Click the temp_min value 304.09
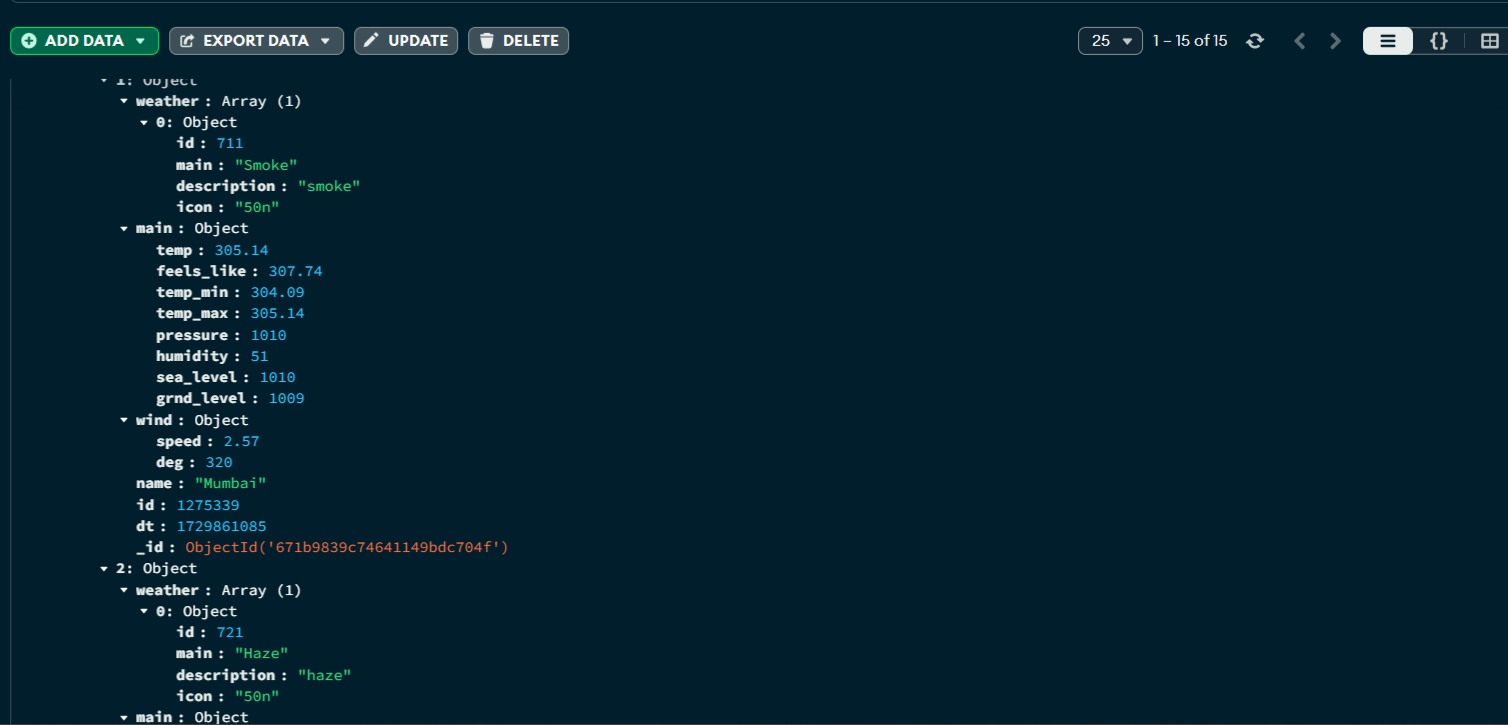The image size is (1508, 725). [277, 292]
